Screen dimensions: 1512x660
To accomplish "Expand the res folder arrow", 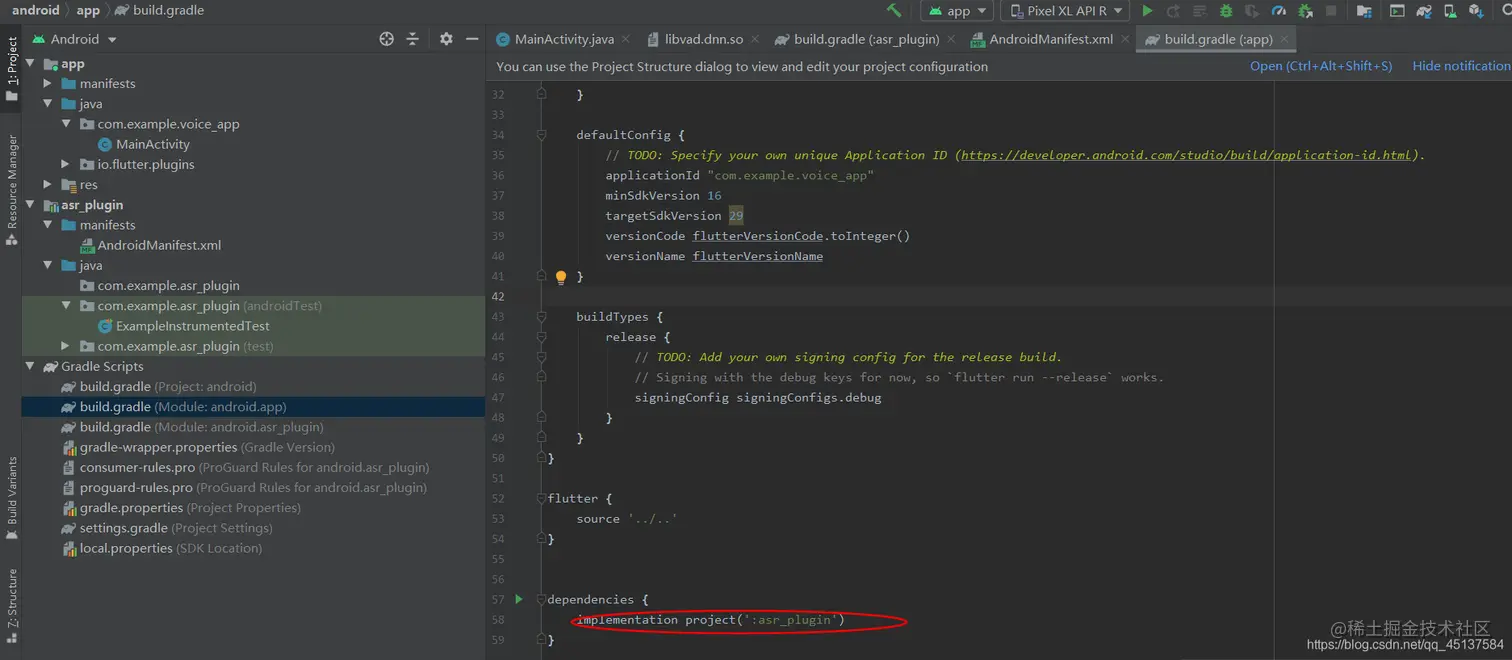I will point(48,185).
